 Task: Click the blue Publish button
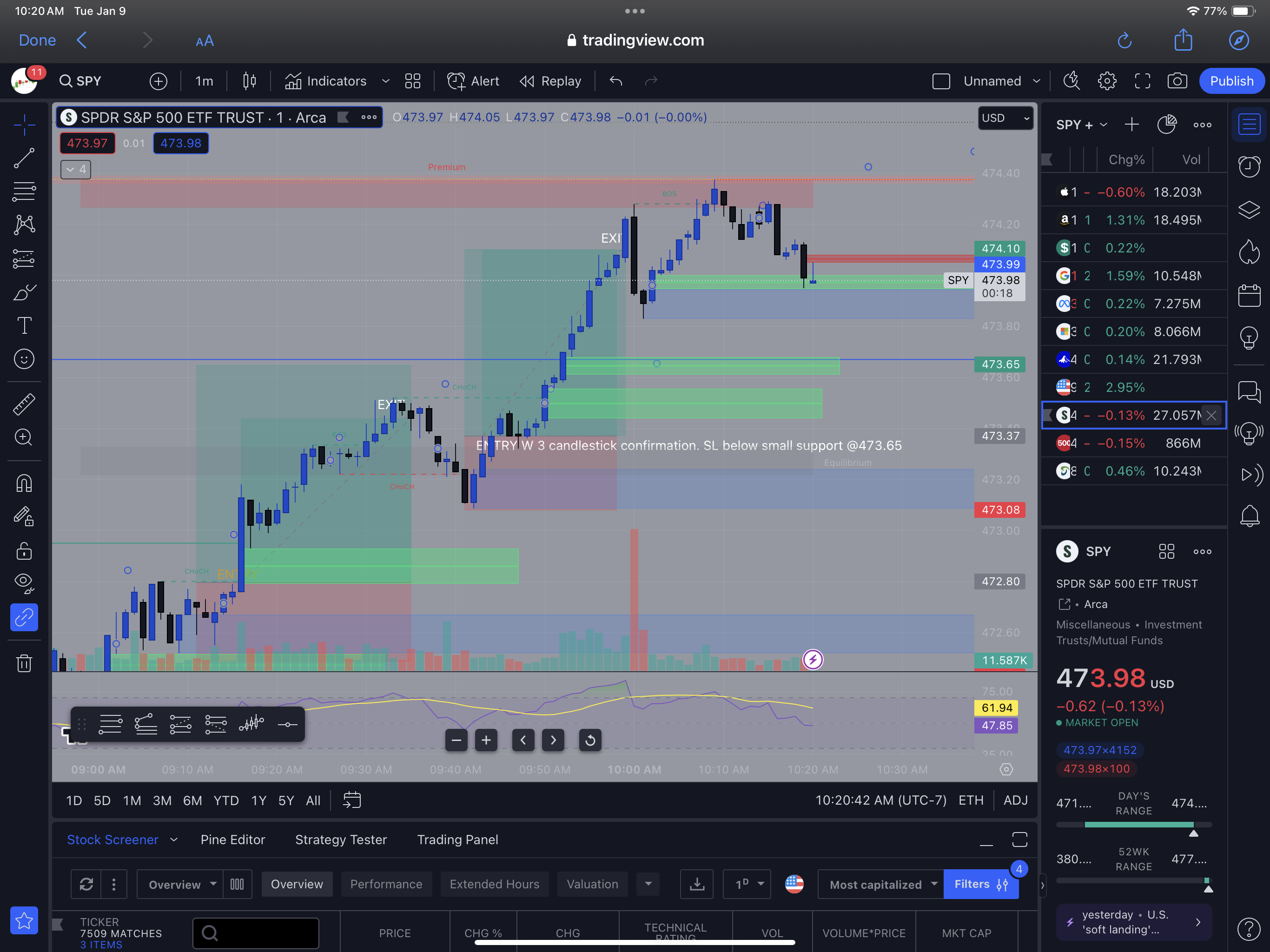pyautogui.click(x=1231, y=81)
